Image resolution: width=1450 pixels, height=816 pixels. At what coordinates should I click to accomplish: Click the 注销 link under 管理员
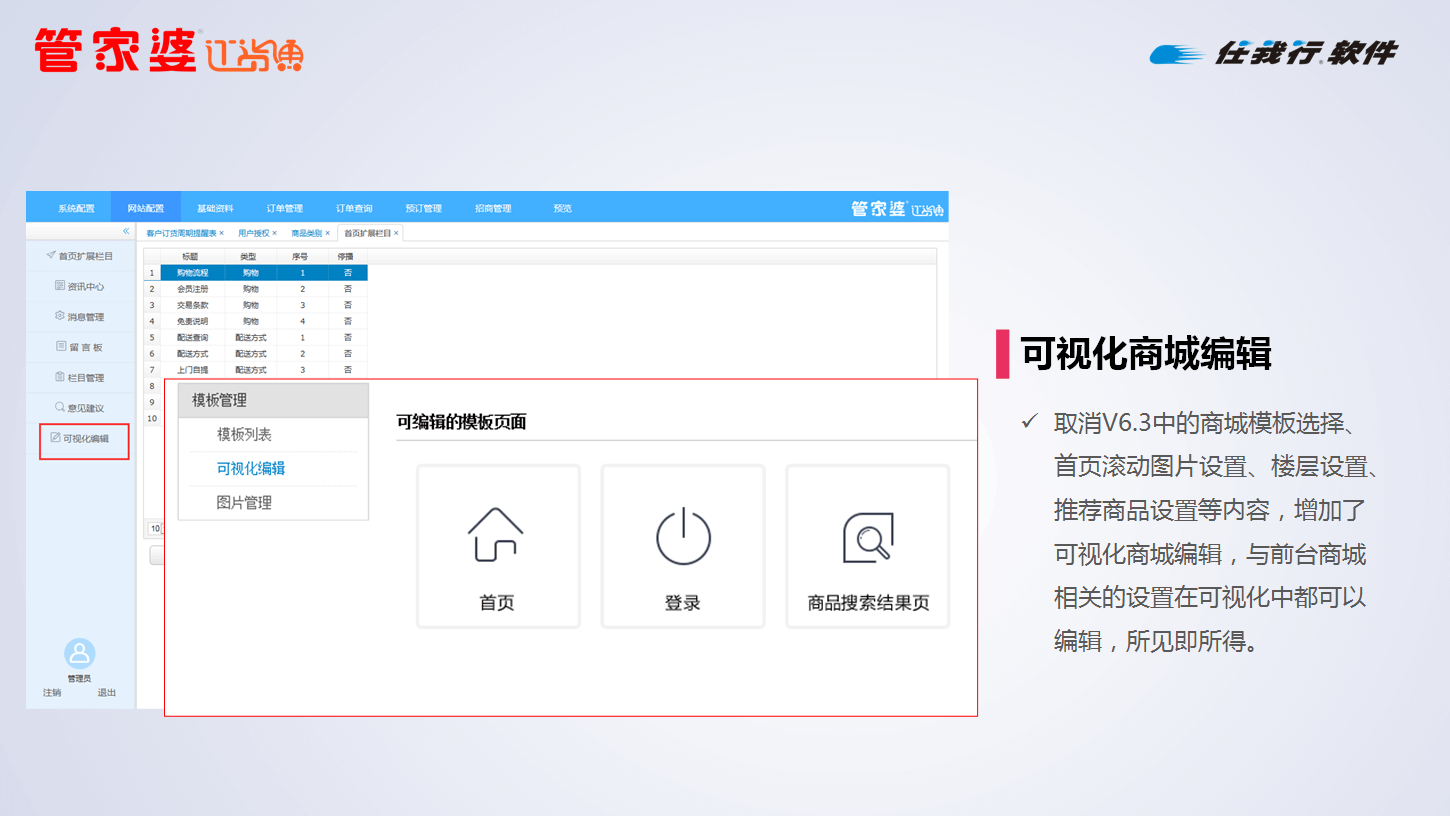pos(52,692)
